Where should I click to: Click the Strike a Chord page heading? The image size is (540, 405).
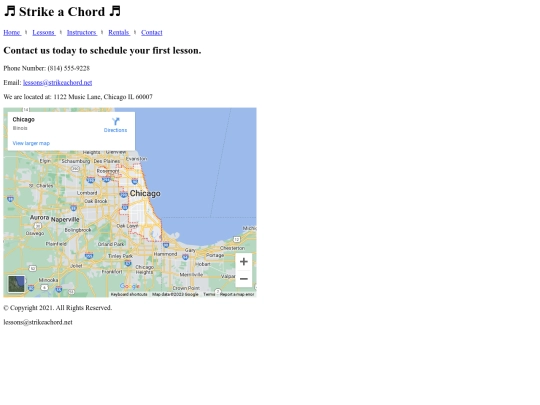point(62,12)
